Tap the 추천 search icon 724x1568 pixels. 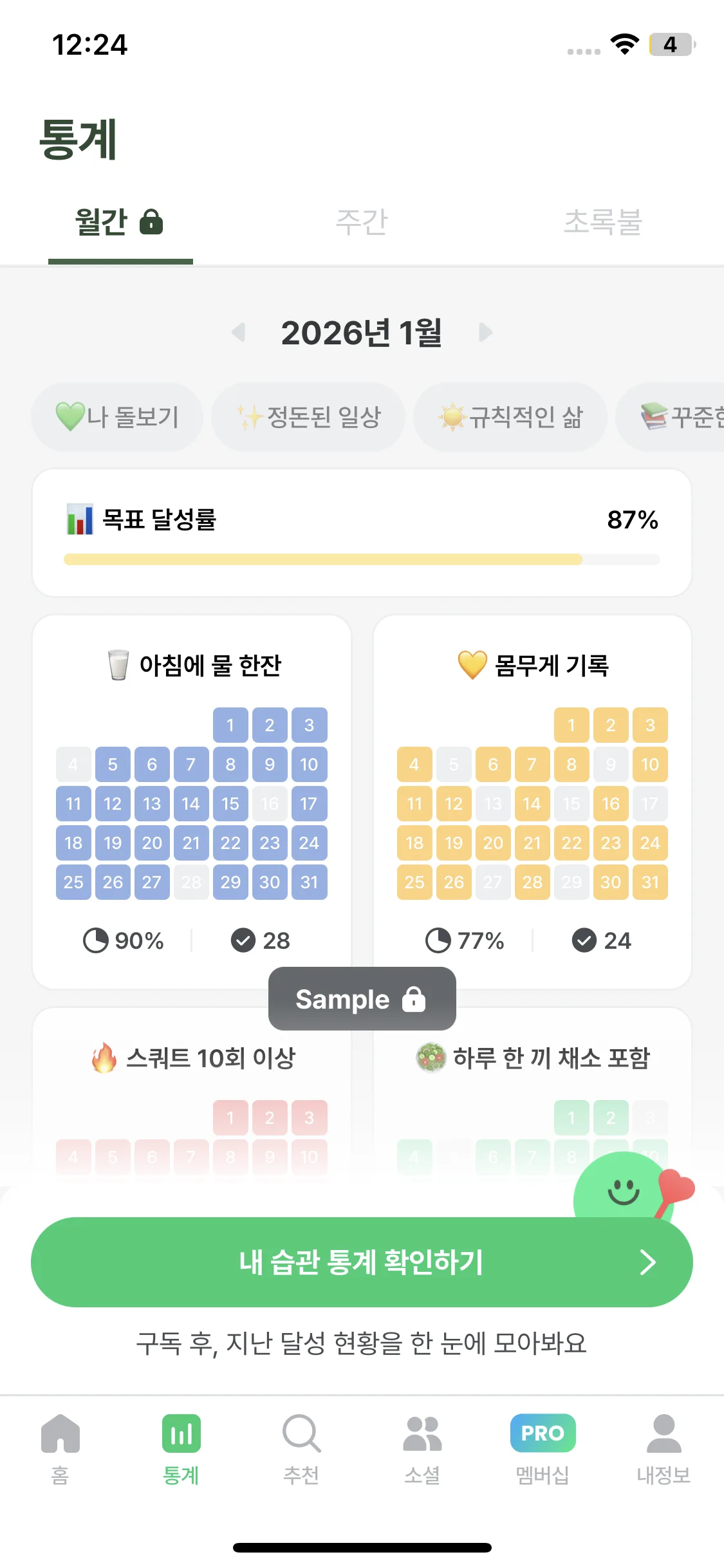(301, 1433)
